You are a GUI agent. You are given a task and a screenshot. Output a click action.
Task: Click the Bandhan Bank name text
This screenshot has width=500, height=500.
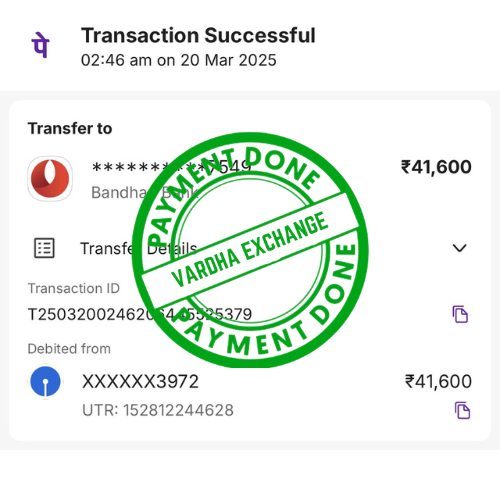coord(145,193)
